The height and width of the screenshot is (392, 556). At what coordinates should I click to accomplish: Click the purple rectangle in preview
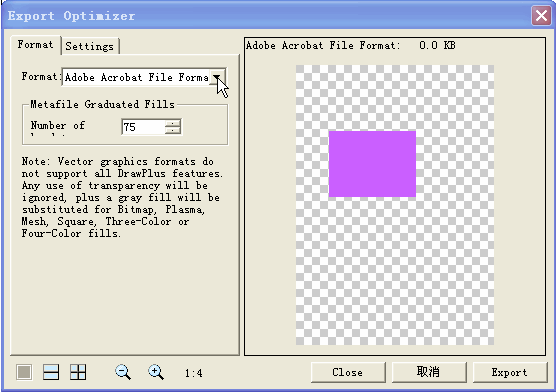[x=372, y=164]
